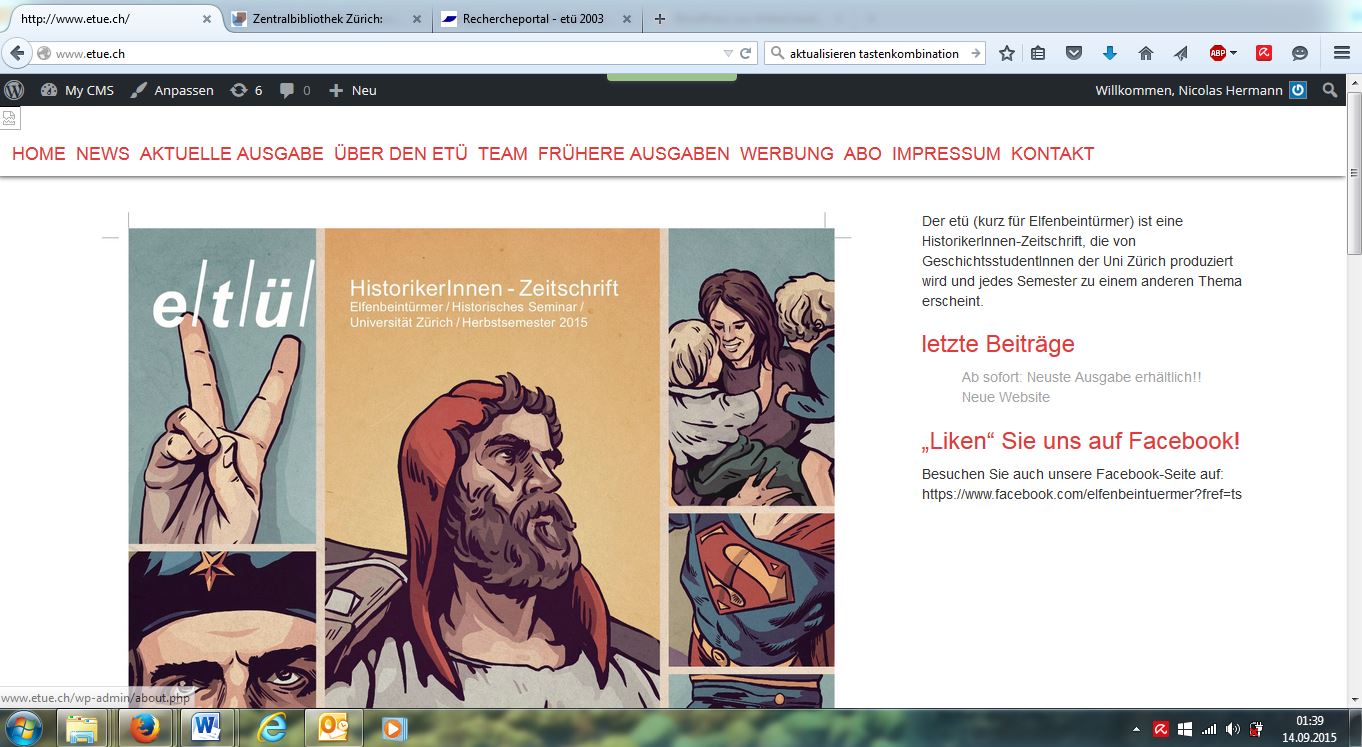
Task: Open the My CMS dashboard link
Action: point(77,90)
